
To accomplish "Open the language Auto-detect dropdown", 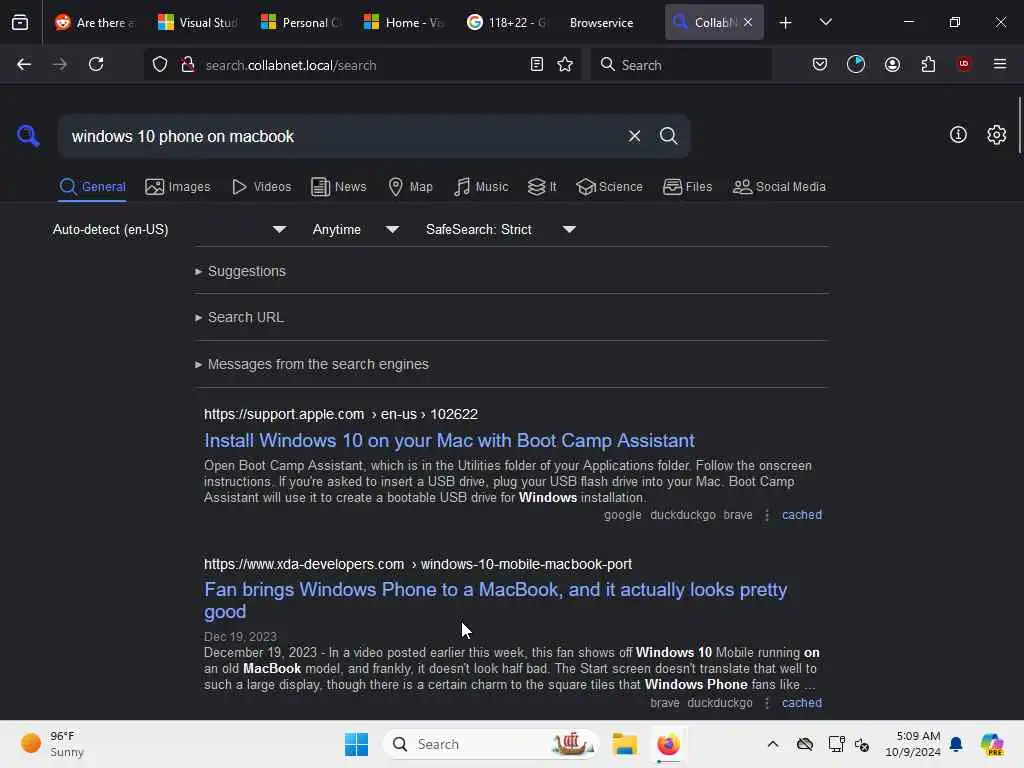I will (169, 229).
